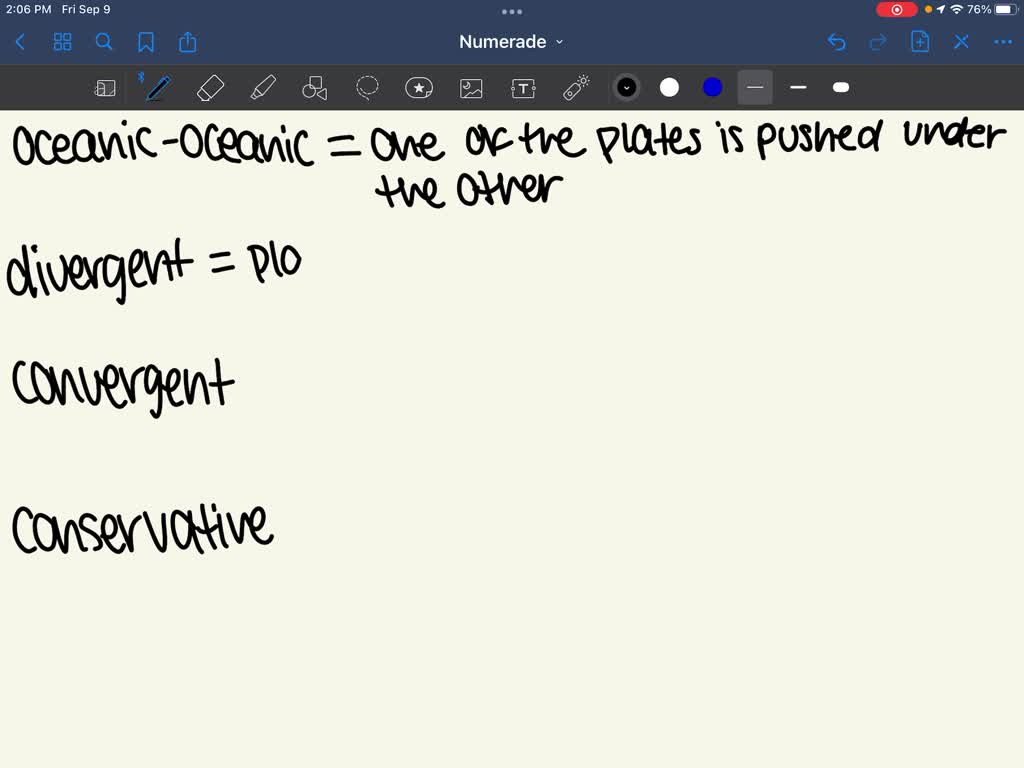Screen dimensions: 1024x768
Task: Tap the three-dot multitasking handle
Action: 512,12
